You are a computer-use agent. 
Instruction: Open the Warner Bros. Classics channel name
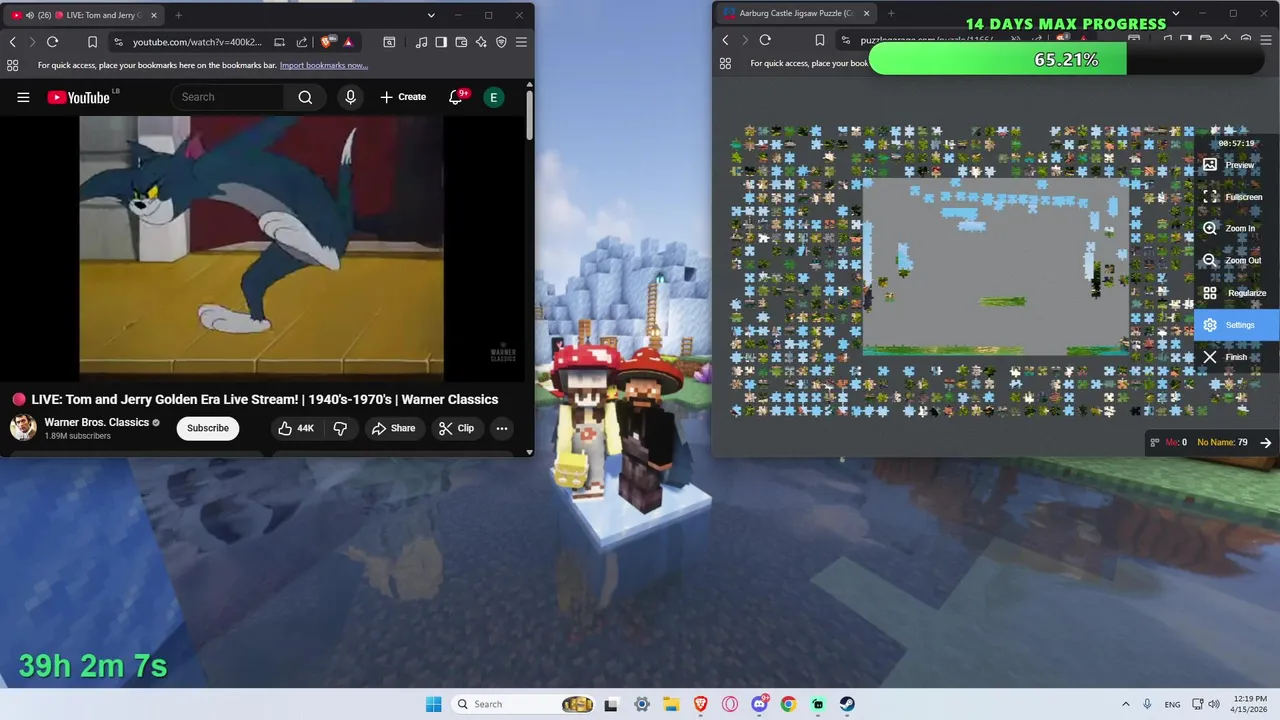97,422
